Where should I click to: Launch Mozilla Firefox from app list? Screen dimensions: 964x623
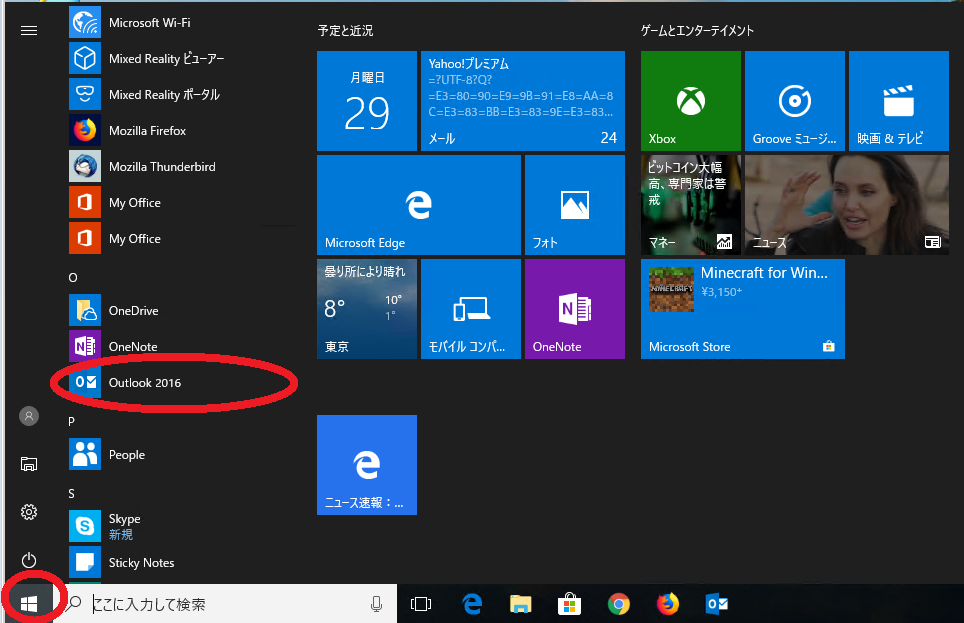pyautogui.click(x=183, y=130)
